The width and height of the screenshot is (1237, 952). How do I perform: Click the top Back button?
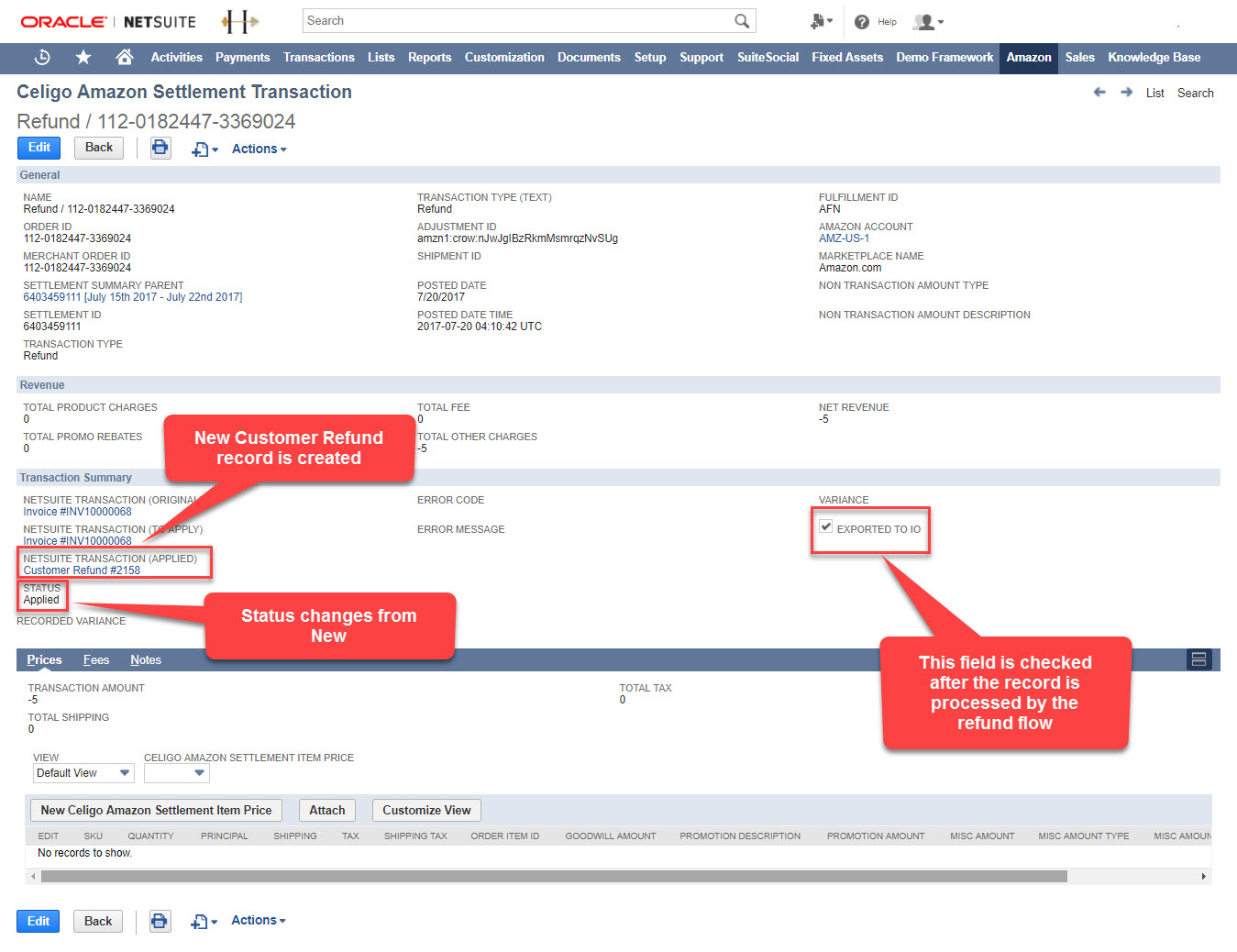tap(99, 148)
